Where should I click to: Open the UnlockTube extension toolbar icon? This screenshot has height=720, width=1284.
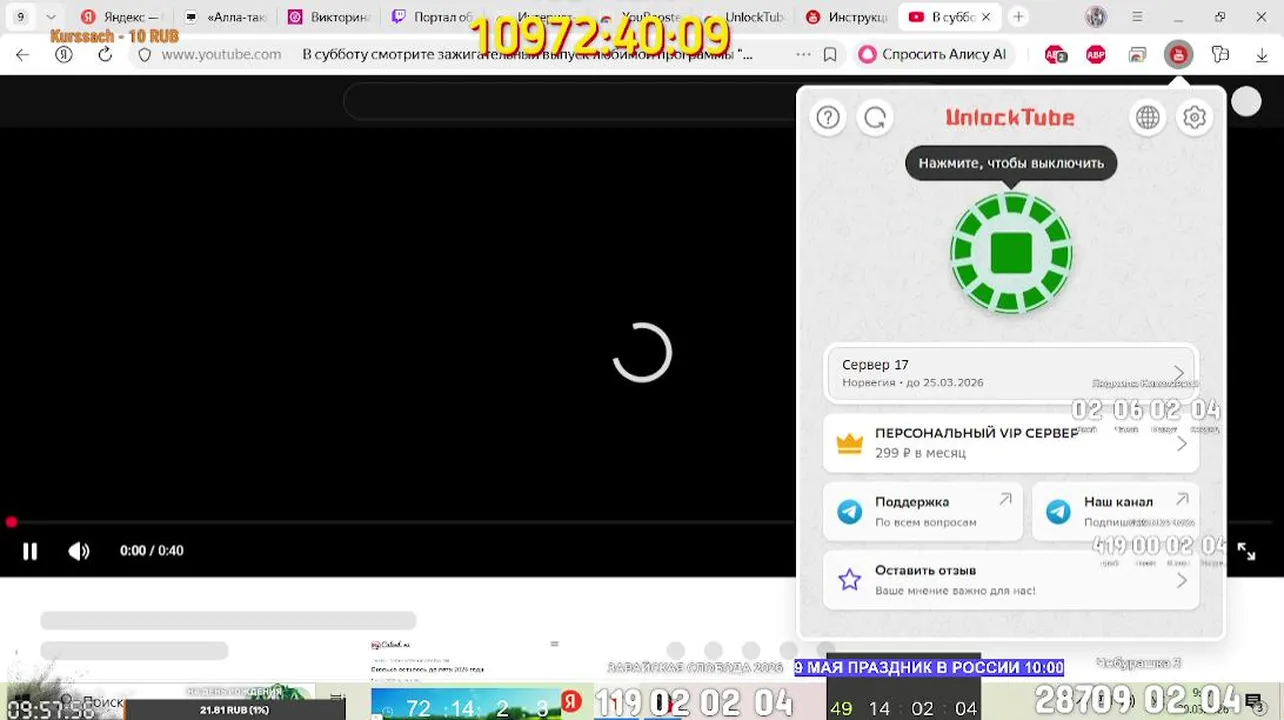tap(1178, 55)
